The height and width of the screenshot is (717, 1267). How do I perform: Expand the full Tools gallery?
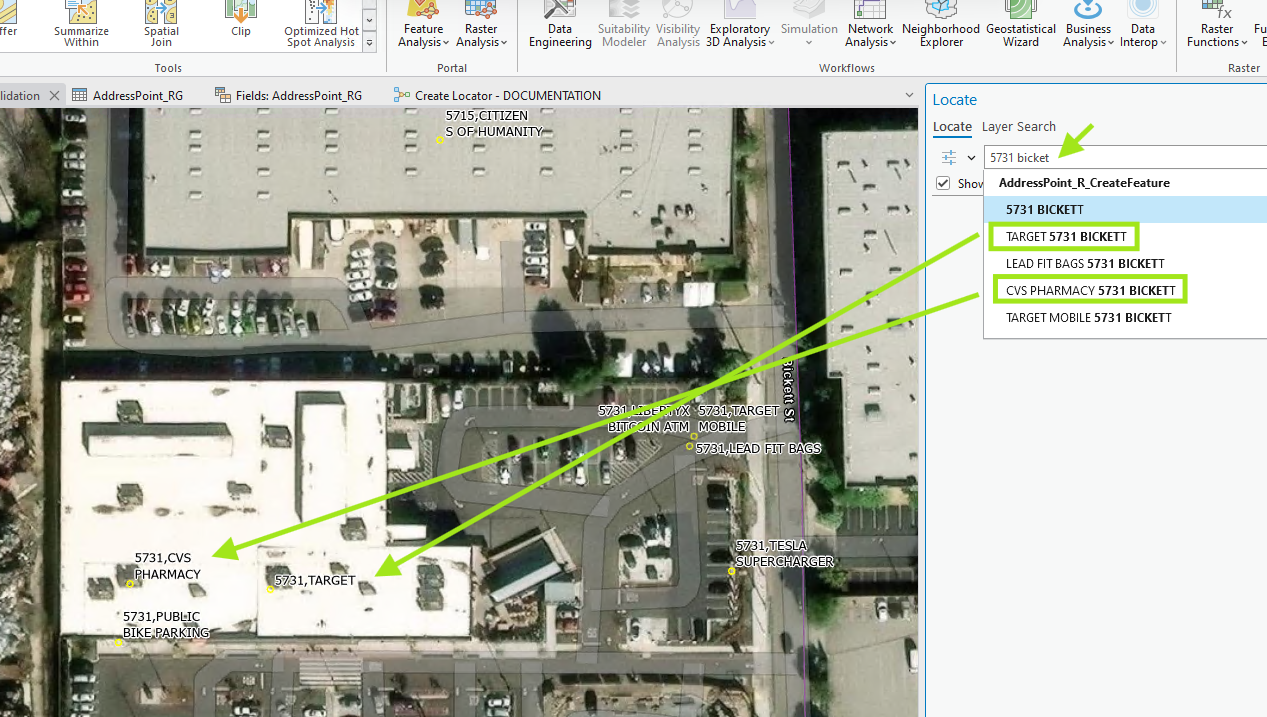click(x=369, y=43)
